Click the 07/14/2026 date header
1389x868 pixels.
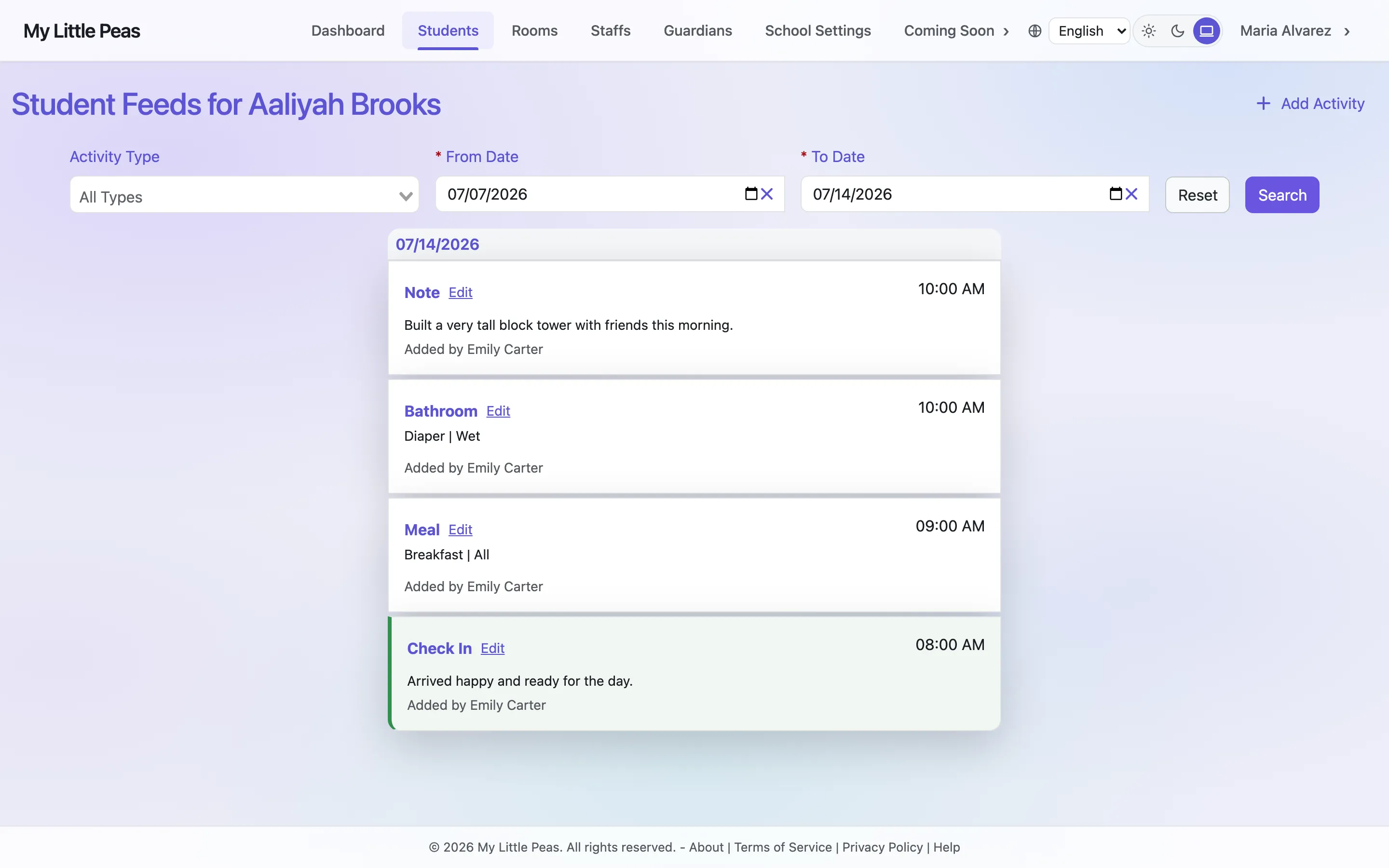(x=437, y=244)
